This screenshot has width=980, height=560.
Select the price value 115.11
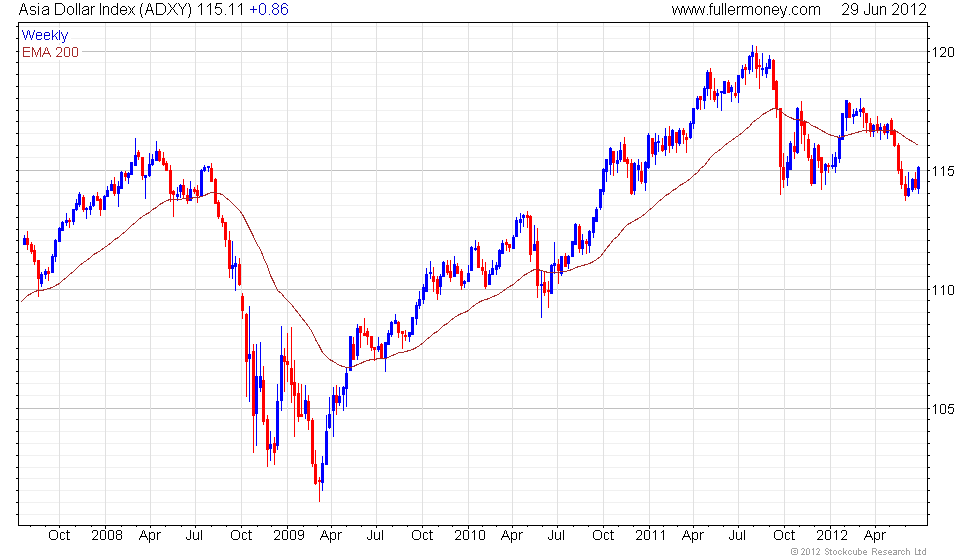[x=221, y=9]
